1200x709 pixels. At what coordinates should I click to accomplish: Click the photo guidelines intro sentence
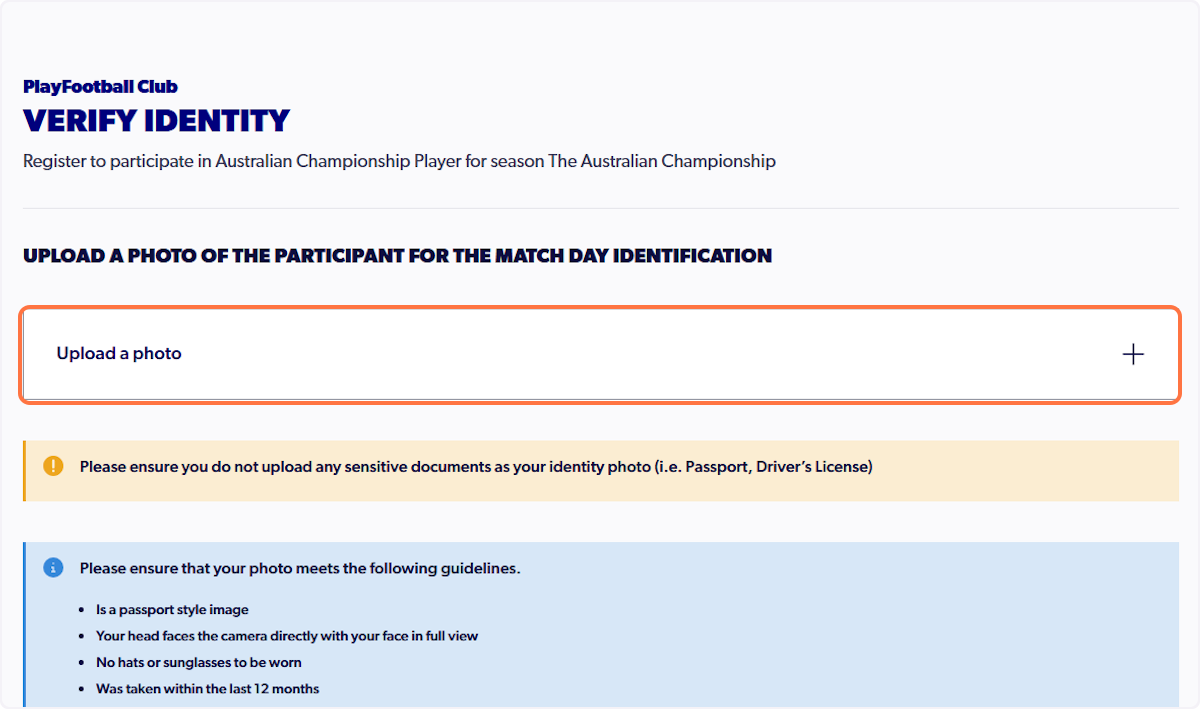(300, 568)
